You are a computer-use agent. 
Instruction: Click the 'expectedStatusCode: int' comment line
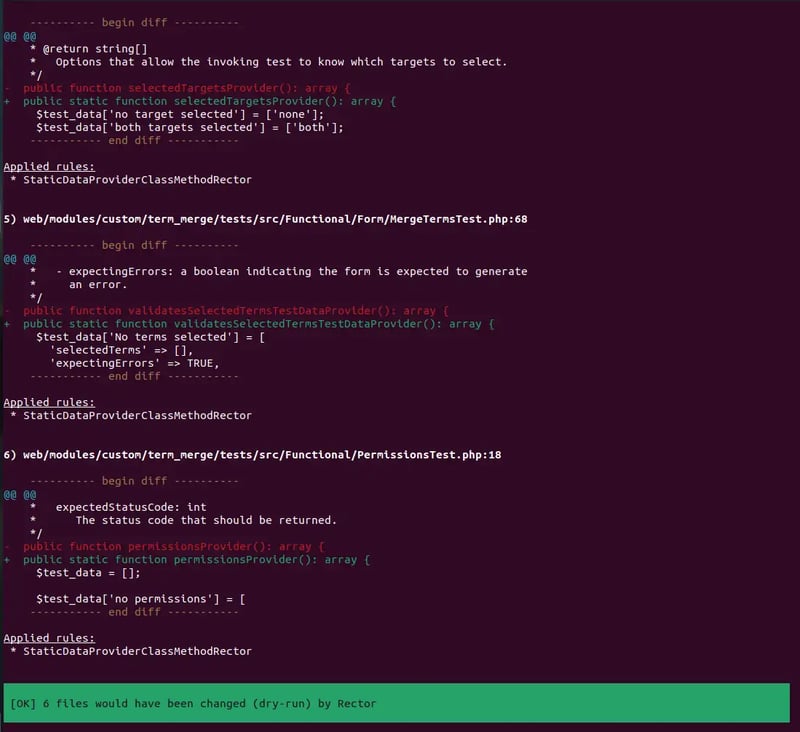[130, 507]
